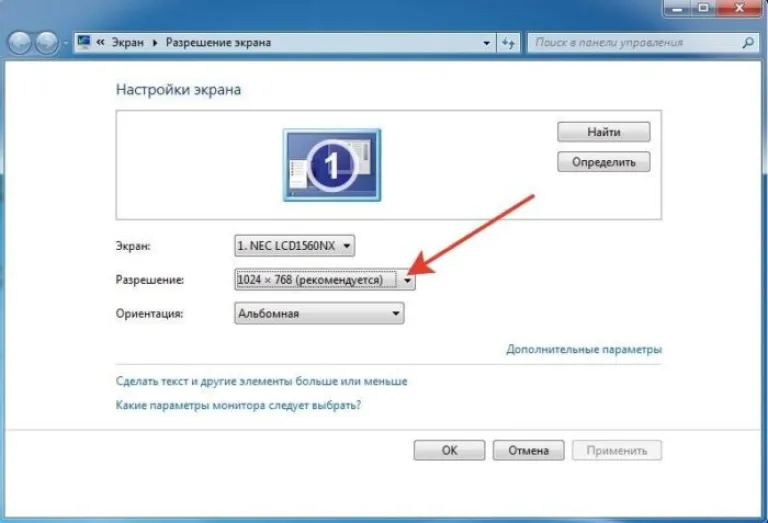Click the Отмена button

coord(528,450)
